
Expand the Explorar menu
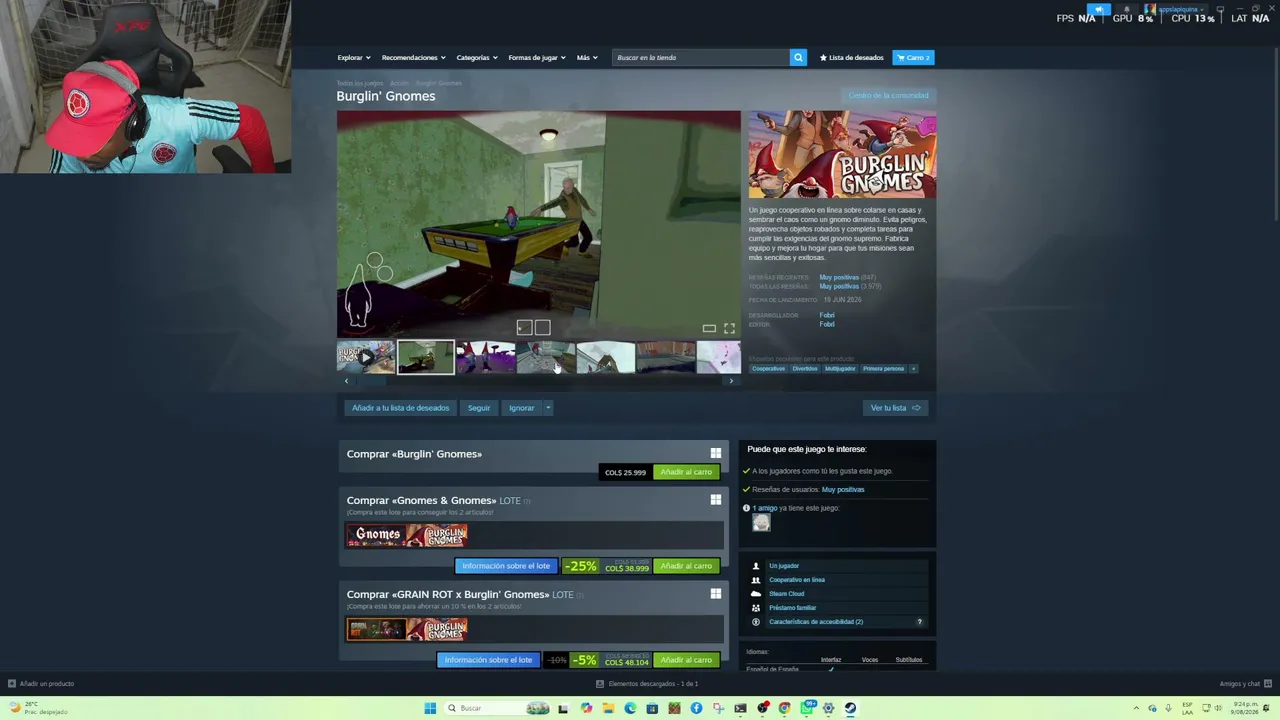353,57
